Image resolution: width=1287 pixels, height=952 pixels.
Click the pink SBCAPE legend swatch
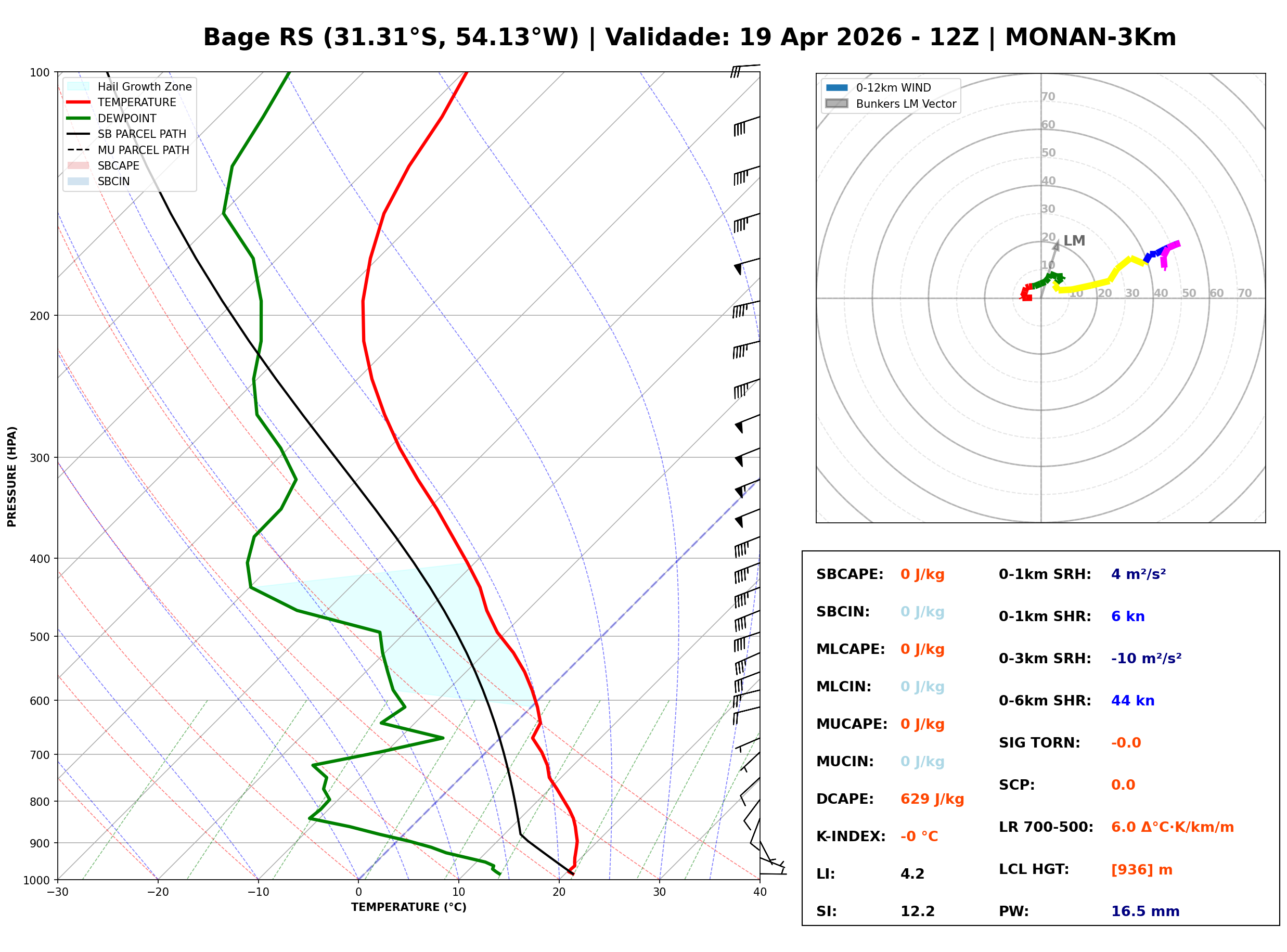pyautogui.click(x=79, y=165)
